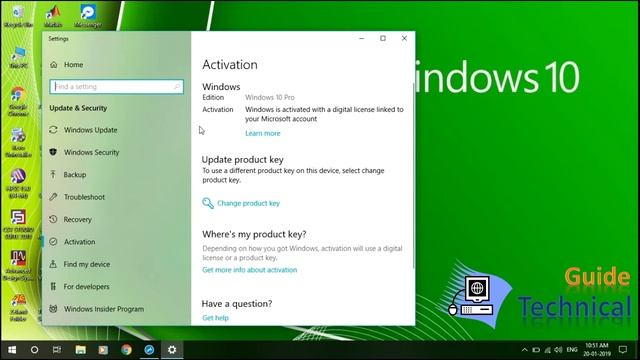Screen dimensions: 640x360
Task: Click the Settings gear on the taskbar
Action: click(172, 350)
